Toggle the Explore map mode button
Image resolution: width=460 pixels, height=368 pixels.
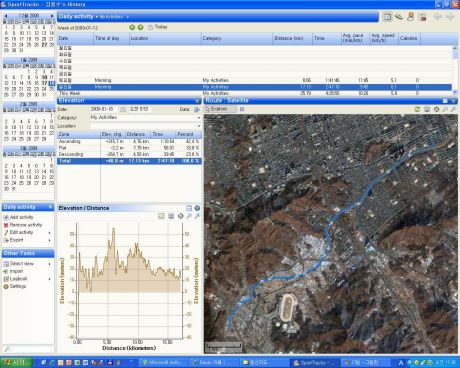pyautogui.click(x=220, y=109)
